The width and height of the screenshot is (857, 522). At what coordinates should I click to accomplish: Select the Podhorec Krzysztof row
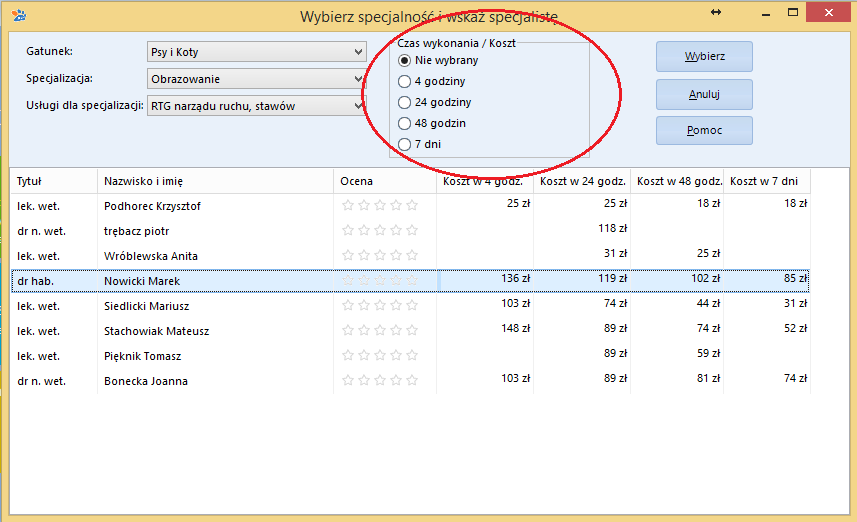click(410, 206)
